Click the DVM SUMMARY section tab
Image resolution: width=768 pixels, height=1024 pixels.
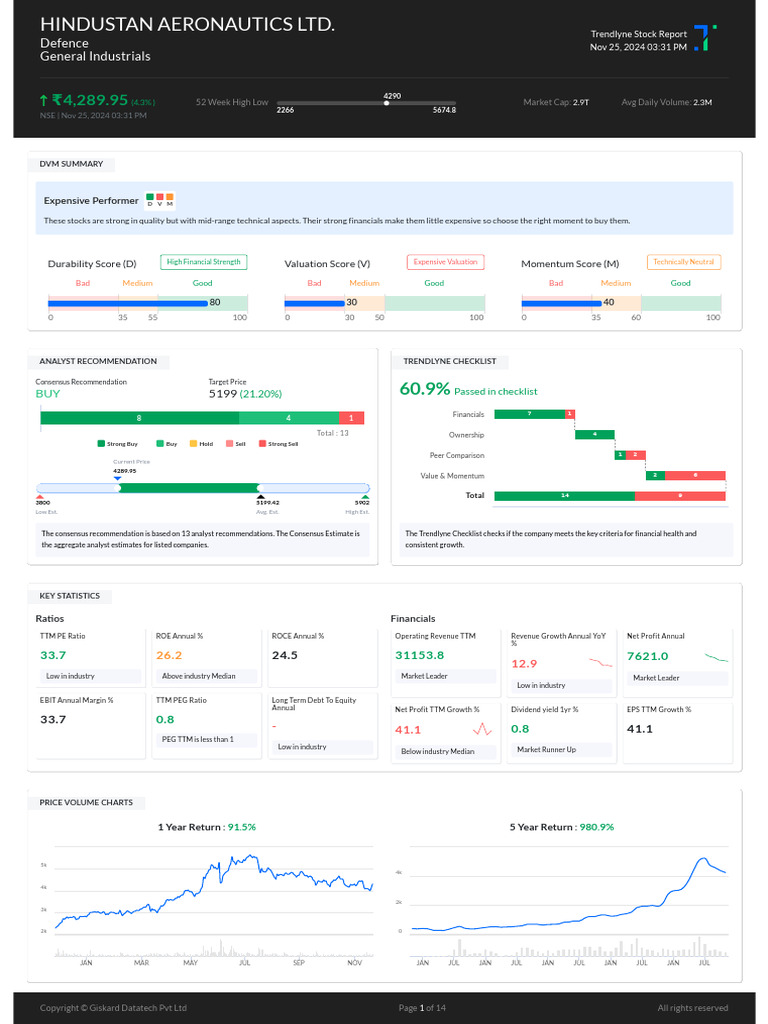point(71,164)
